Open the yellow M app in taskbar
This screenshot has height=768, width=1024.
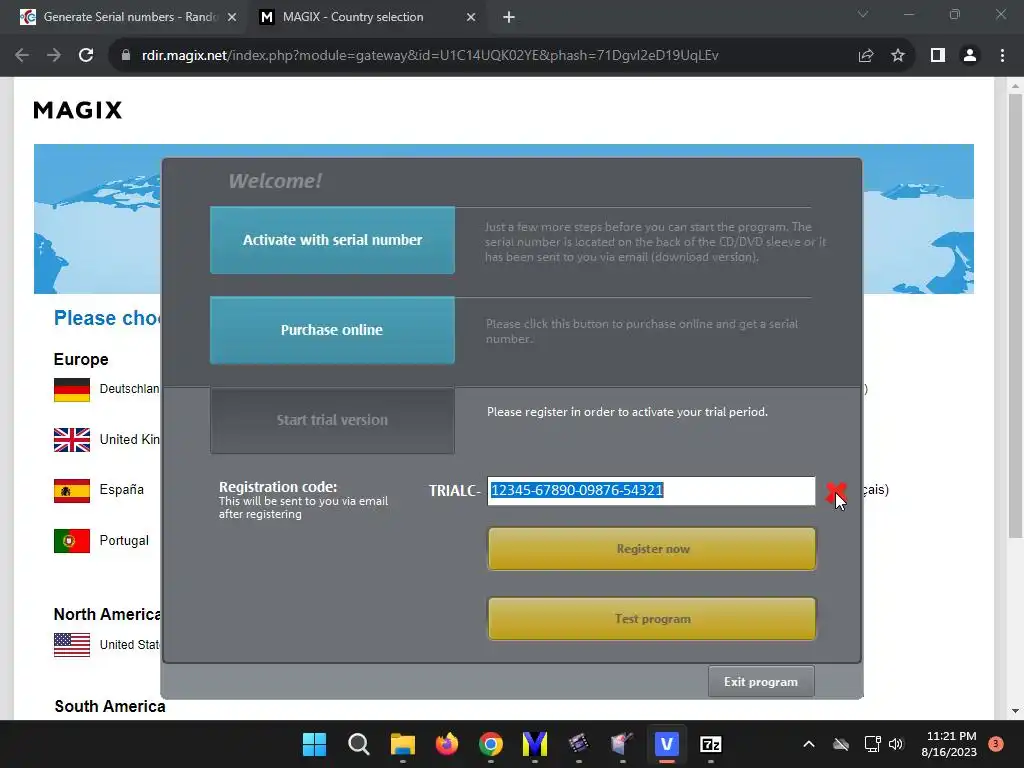point(535,744)
